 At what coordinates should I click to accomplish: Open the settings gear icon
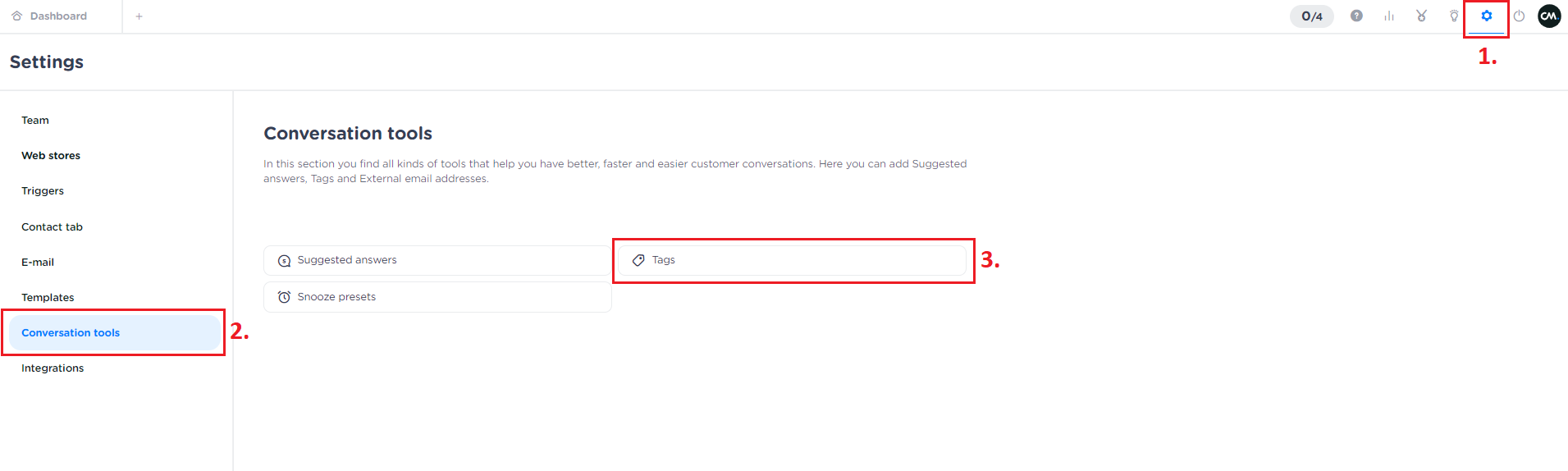[1486, 16]
